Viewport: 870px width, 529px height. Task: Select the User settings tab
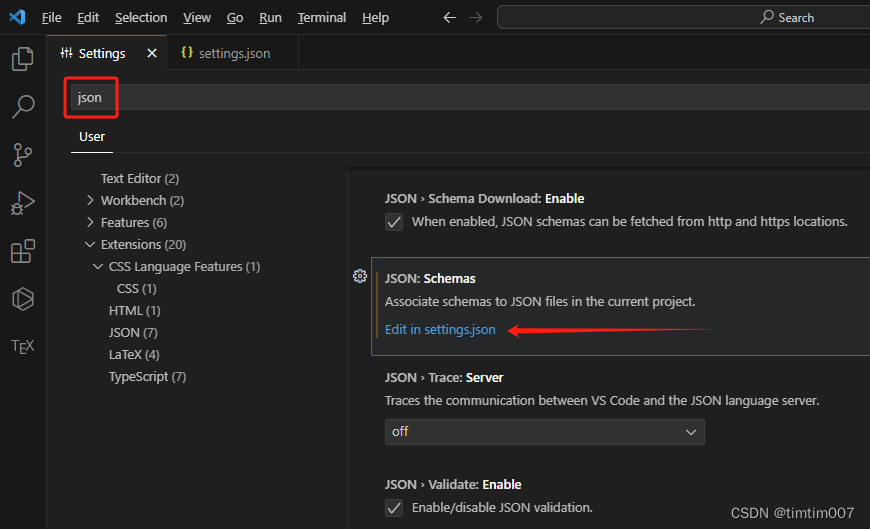92,137
